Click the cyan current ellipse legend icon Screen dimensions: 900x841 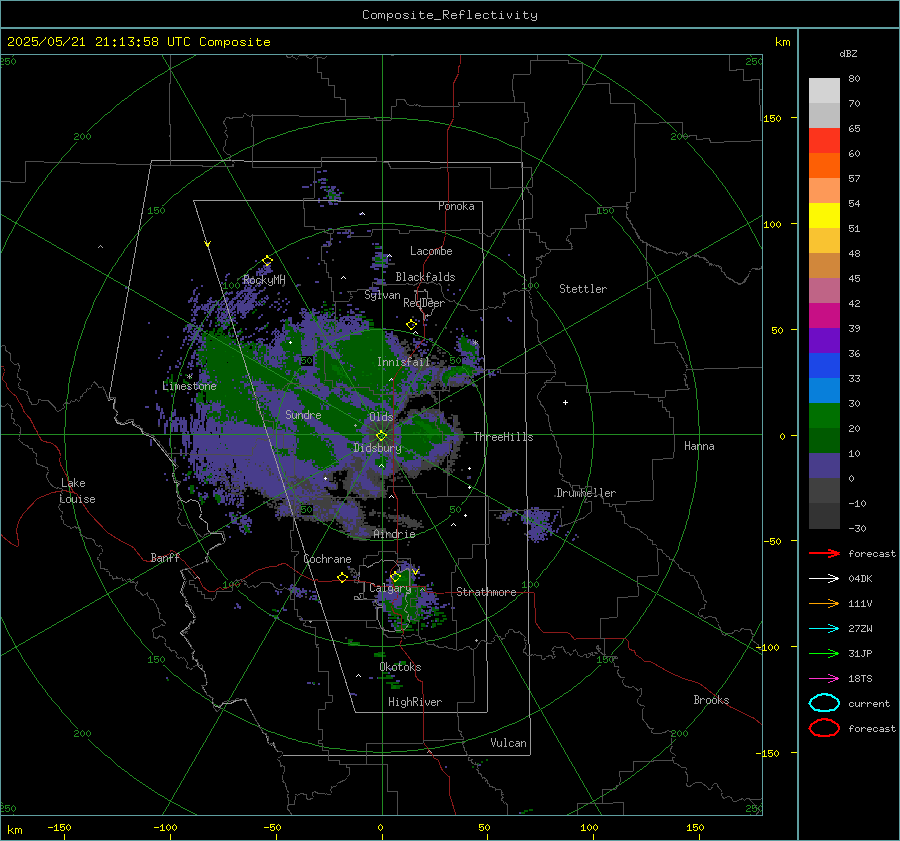point(824,703)
